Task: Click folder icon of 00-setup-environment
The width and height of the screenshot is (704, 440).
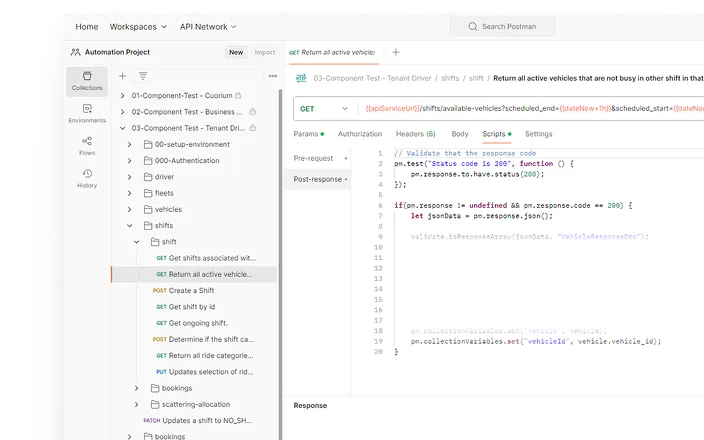Action: [148, 144]
